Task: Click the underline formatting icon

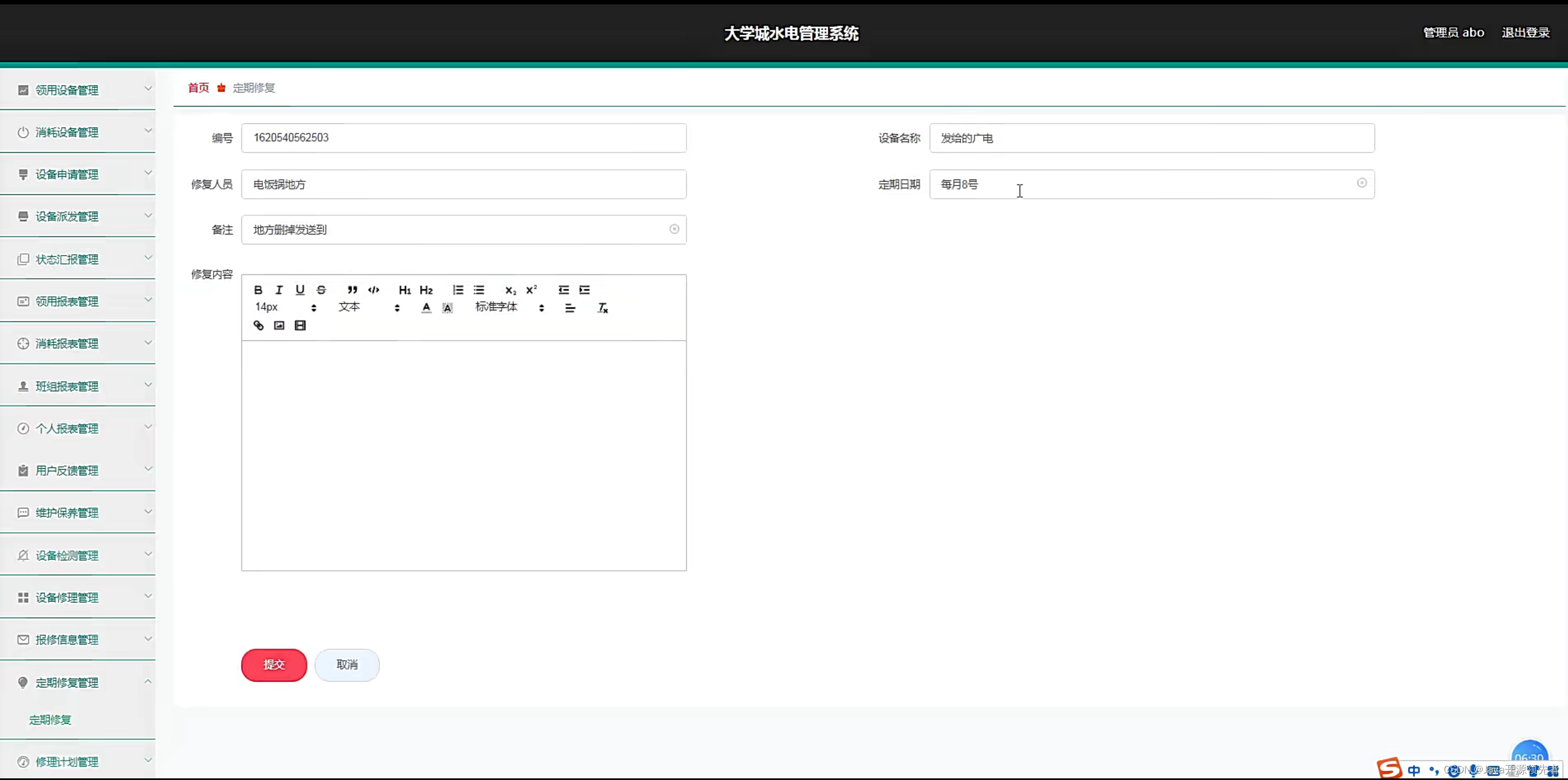Action: (299, 290)
